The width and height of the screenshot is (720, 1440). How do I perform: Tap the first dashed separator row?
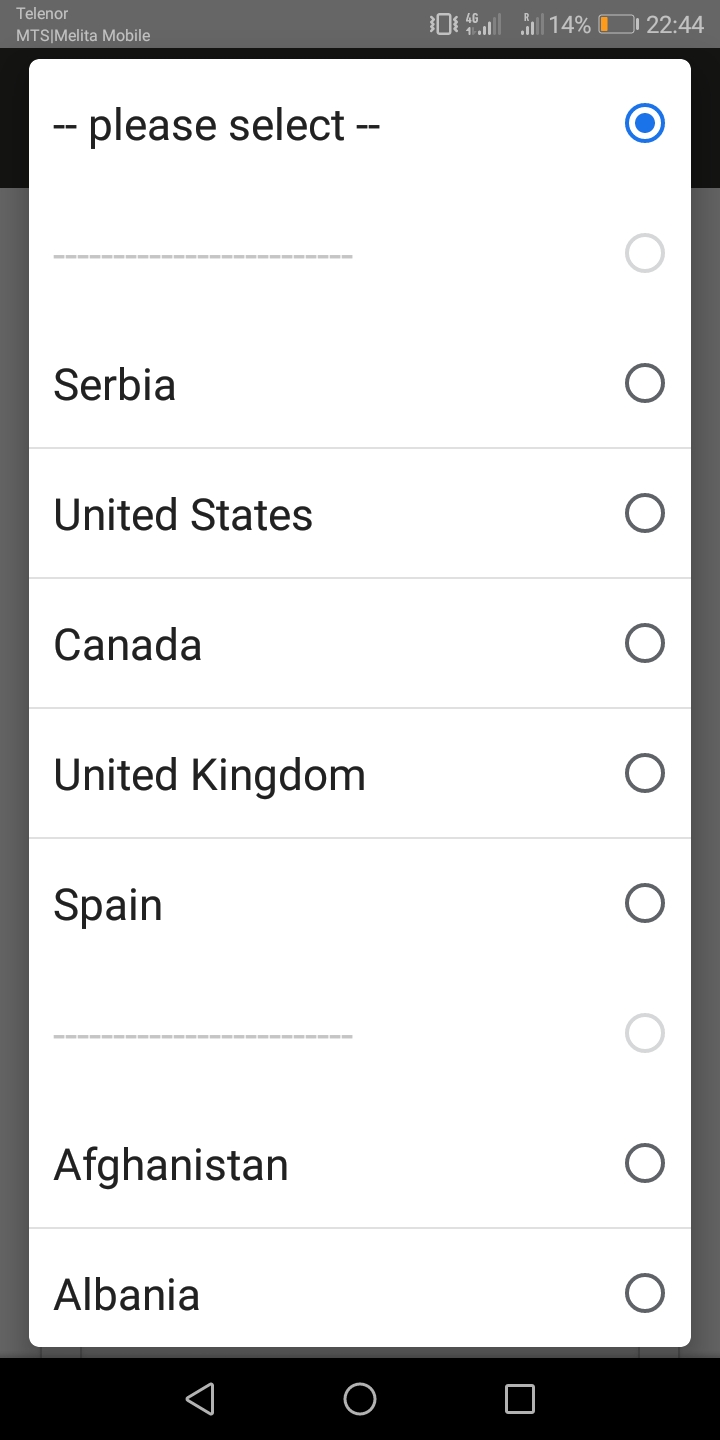pyautogui.click(x=360, y=254)
